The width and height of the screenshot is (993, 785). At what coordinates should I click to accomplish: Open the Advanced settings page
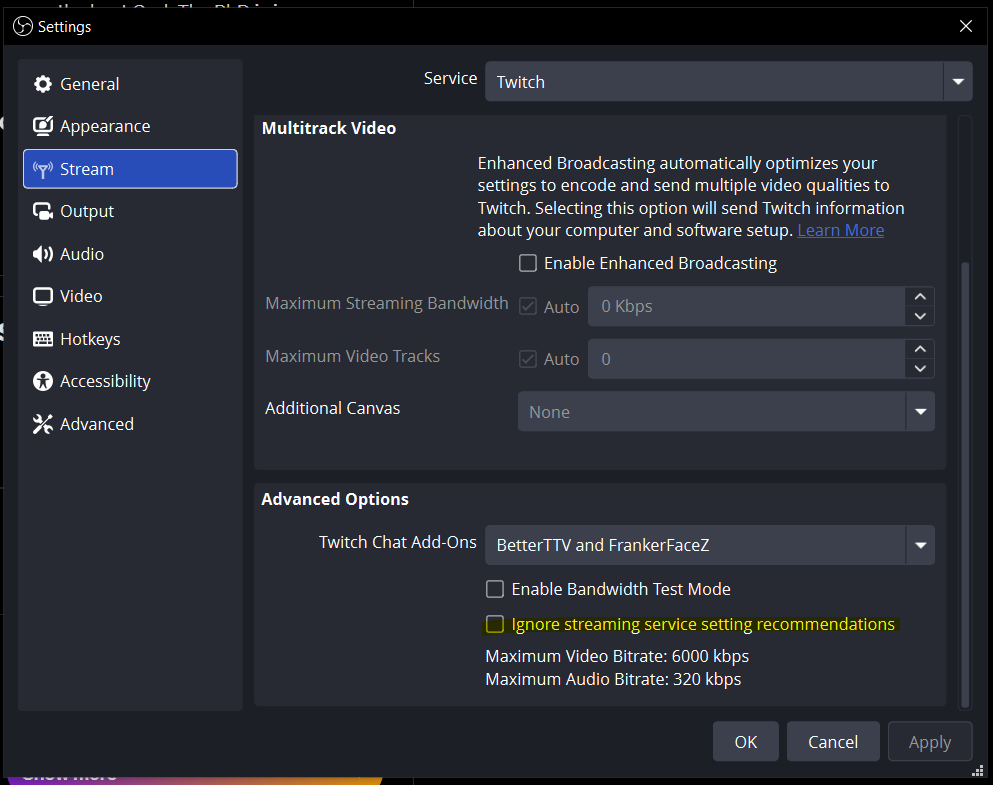[130, 424]
